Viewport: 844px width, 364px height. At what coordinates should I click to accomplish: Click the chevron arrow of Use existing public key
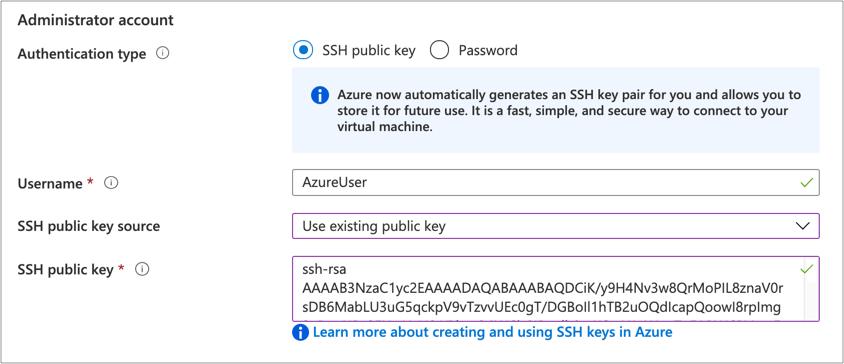click(802, 226)
